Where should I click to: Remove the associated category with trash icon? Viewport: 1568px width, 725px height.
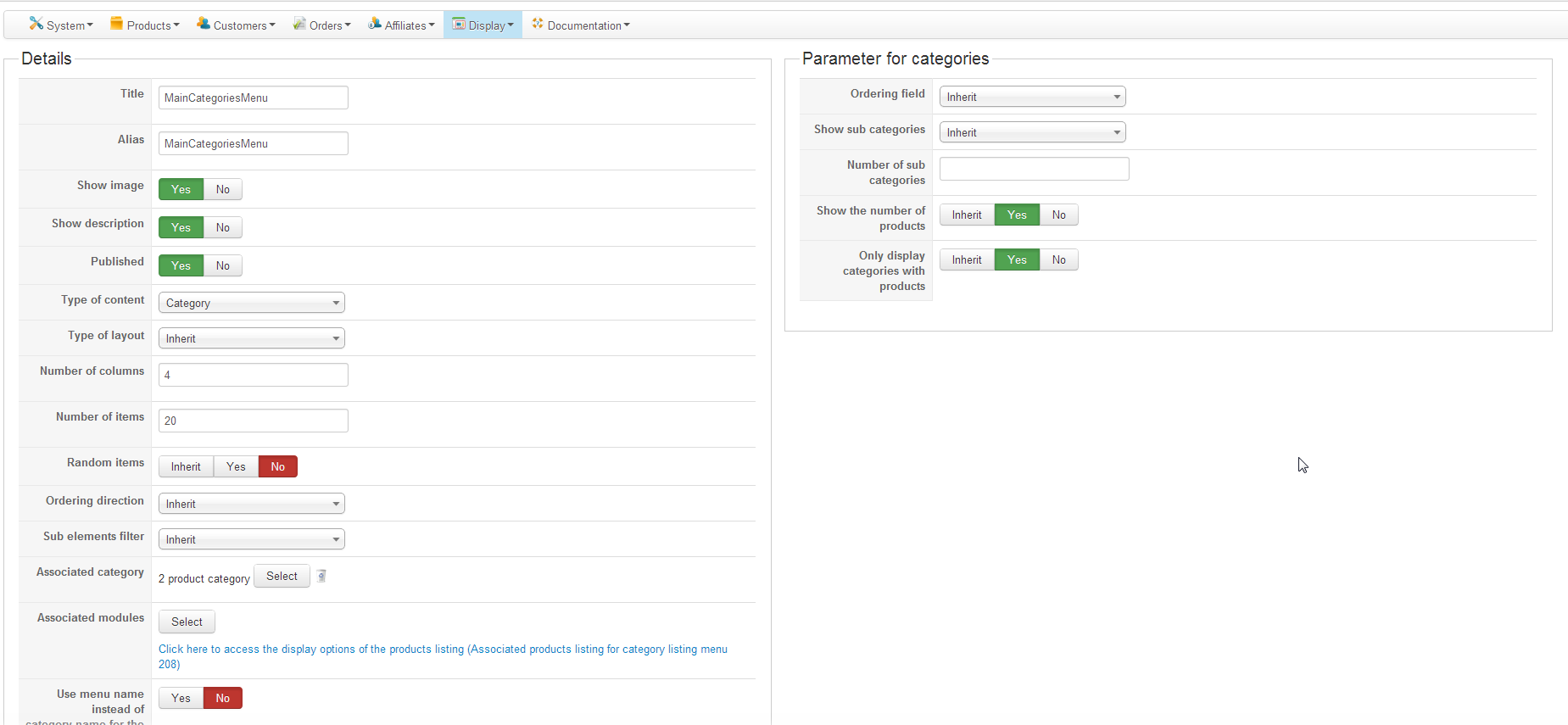coord(321,577)
